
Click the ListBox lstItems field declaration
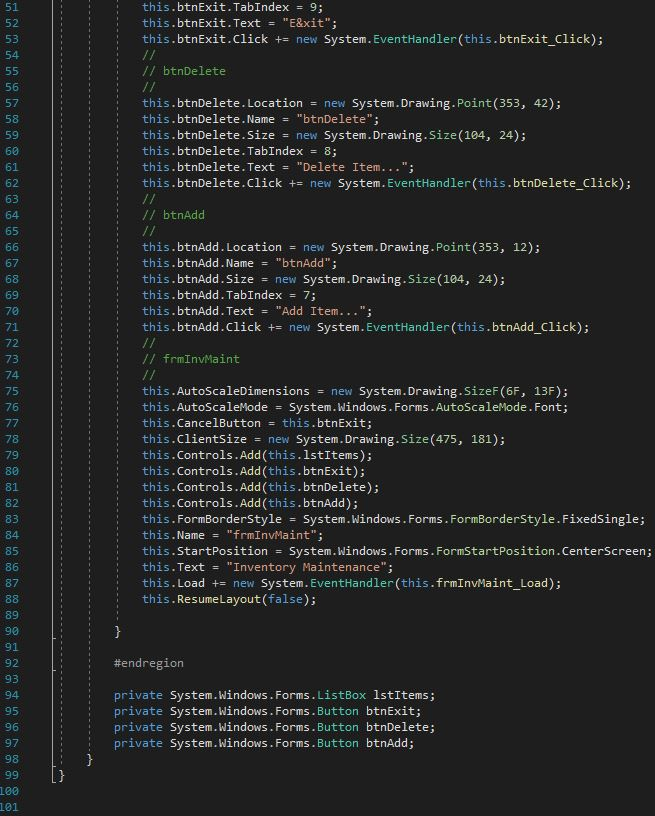click(x=275, y=696)
